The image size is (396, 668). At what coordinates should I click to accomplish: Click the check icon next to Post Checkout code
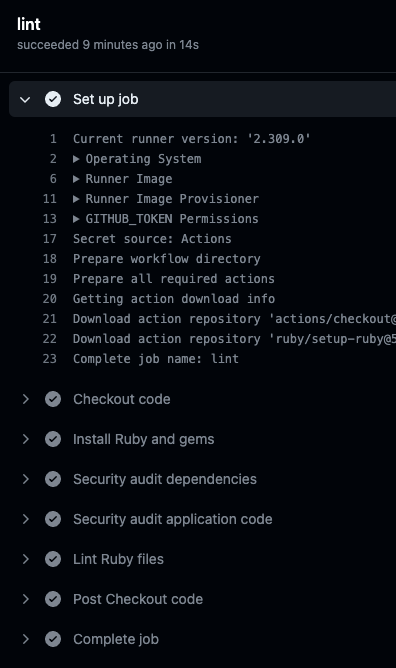tap(53, 599)
